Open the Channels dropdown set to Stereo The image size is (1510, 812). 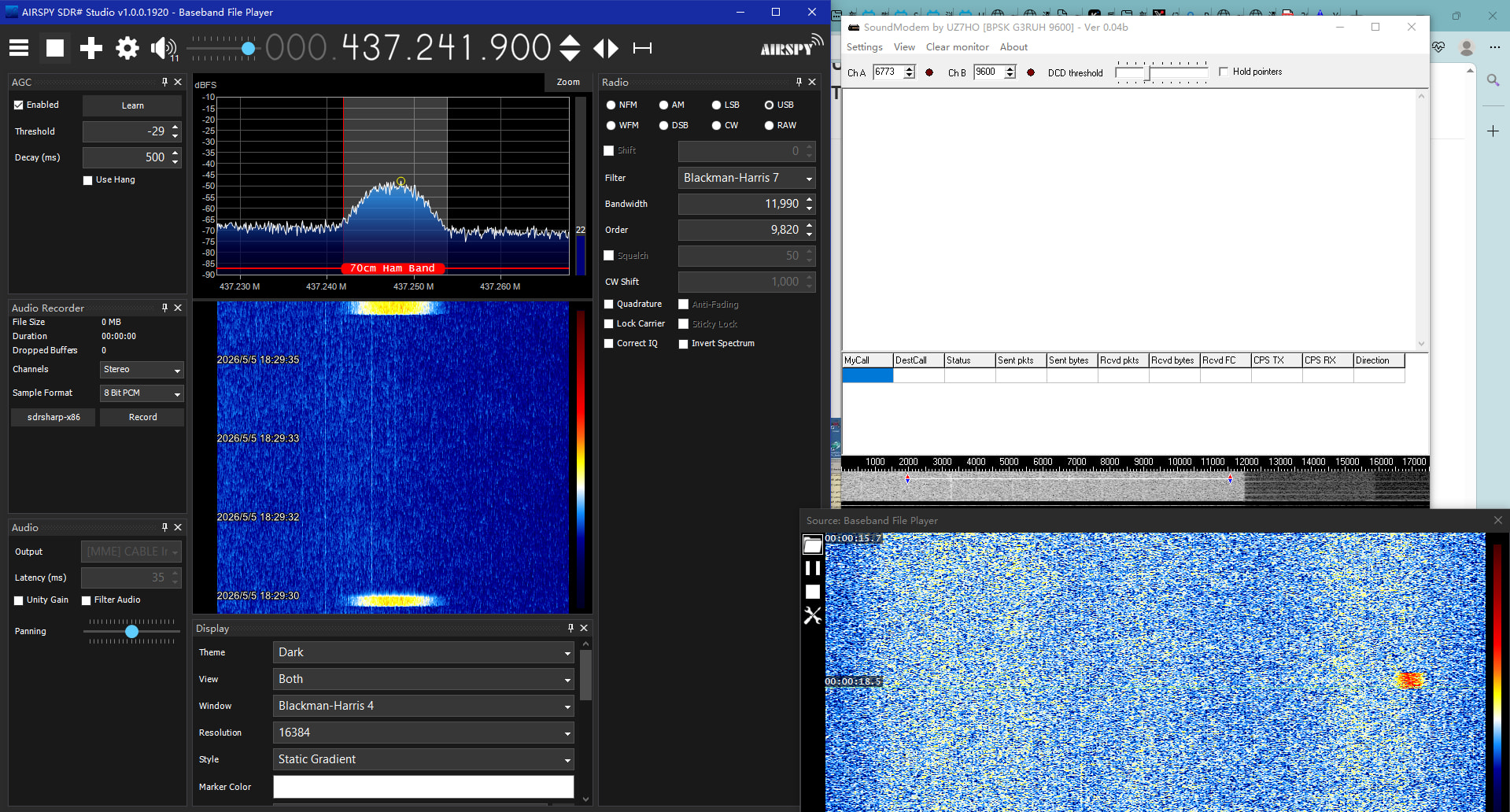(x=142, y=370)
